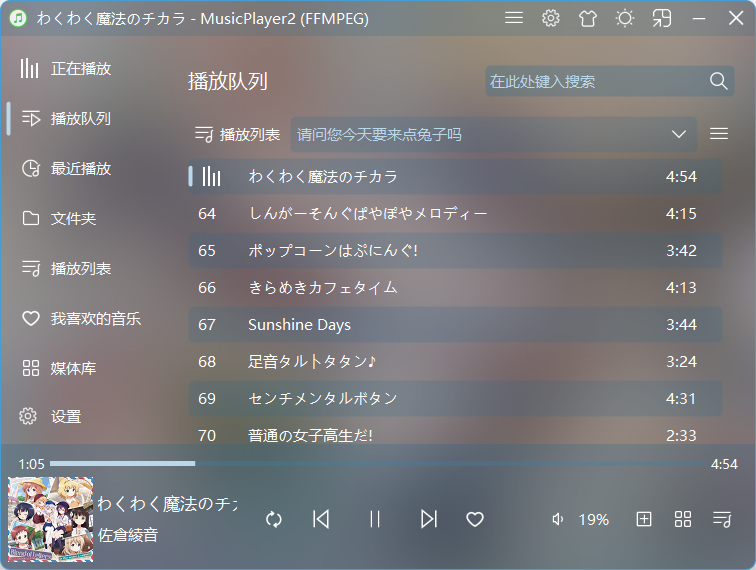Open settings gear in title bar
Image resolution: width=756 pixels, height=570 pixels.
pyautogui.click(x=551, y=18)
